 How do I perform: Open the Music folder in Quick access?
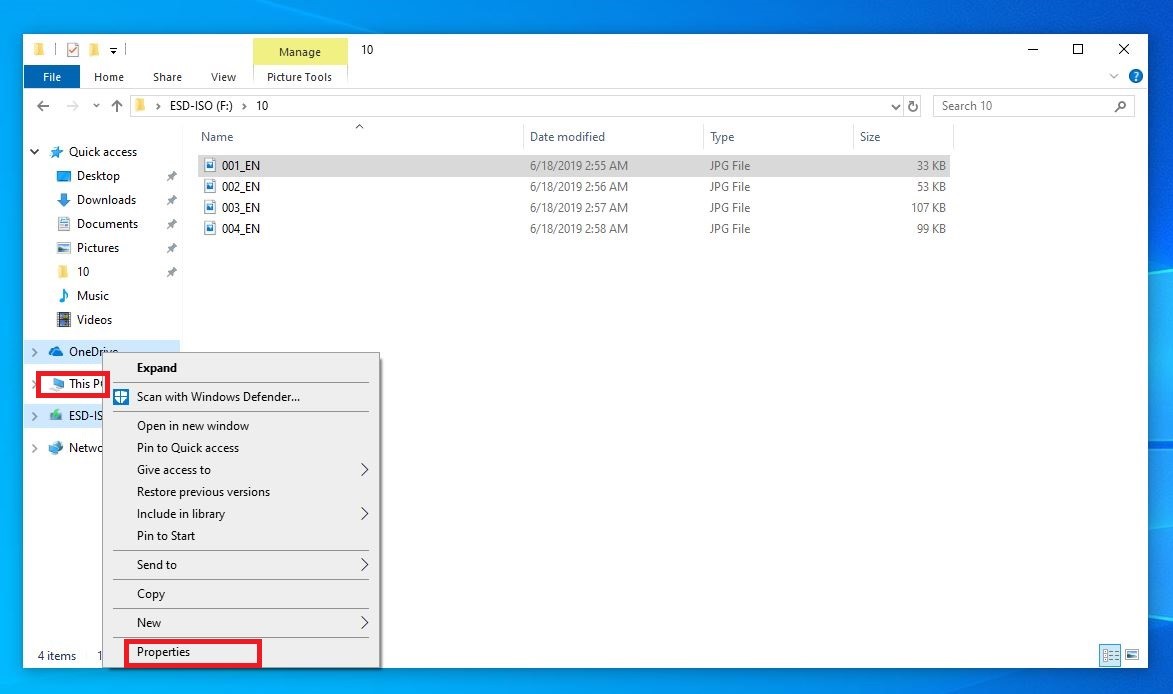coord(92,296)
